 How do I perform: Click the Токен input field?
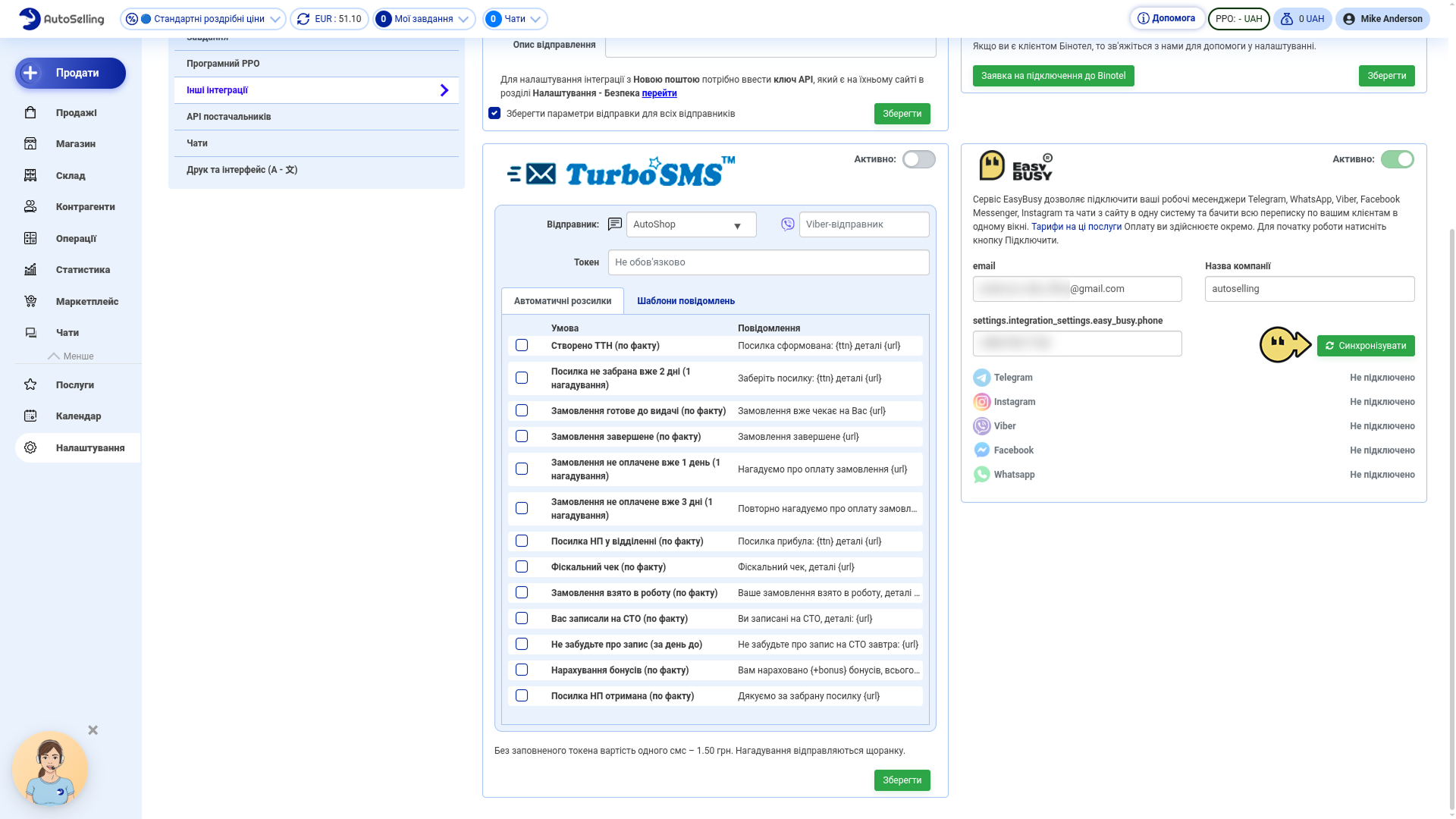768,262
